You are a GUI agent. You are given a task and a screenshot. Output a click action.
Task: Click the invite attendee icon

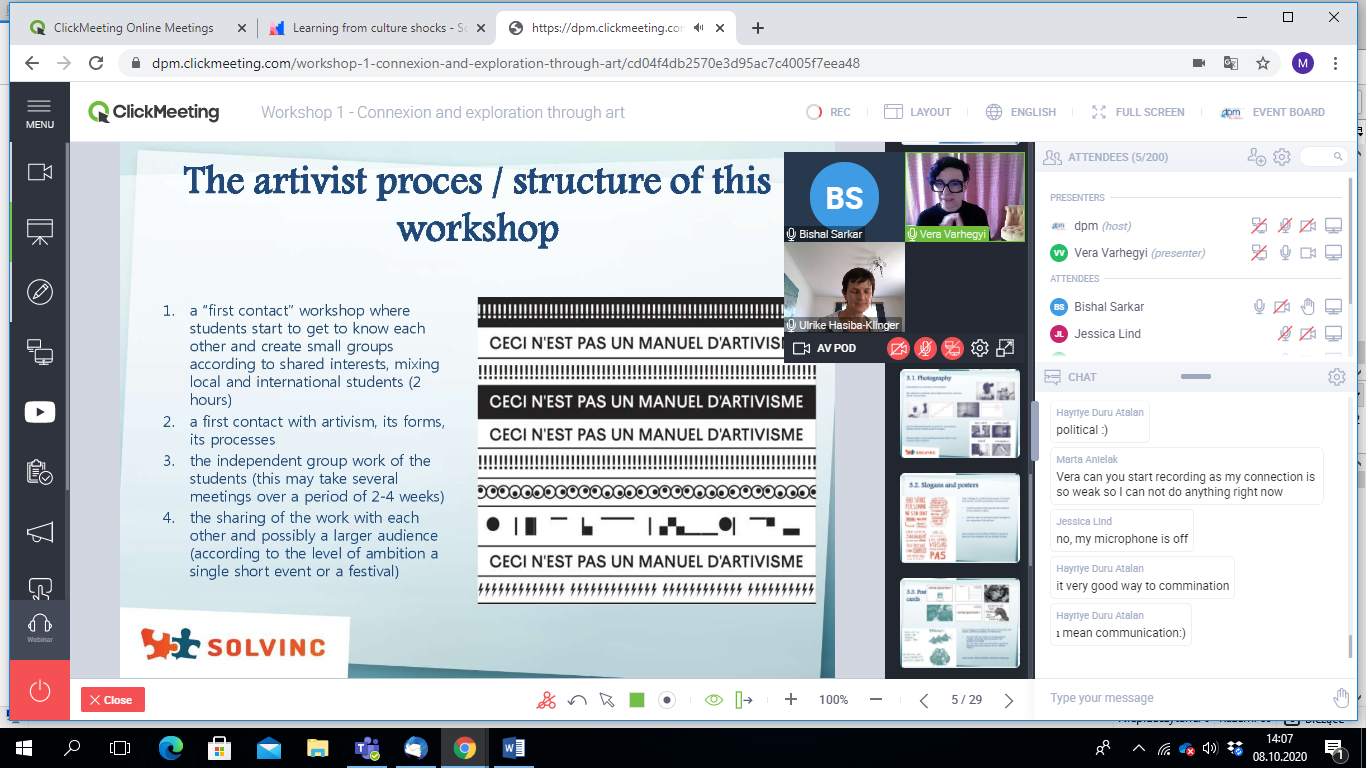tap(1257, 157)
